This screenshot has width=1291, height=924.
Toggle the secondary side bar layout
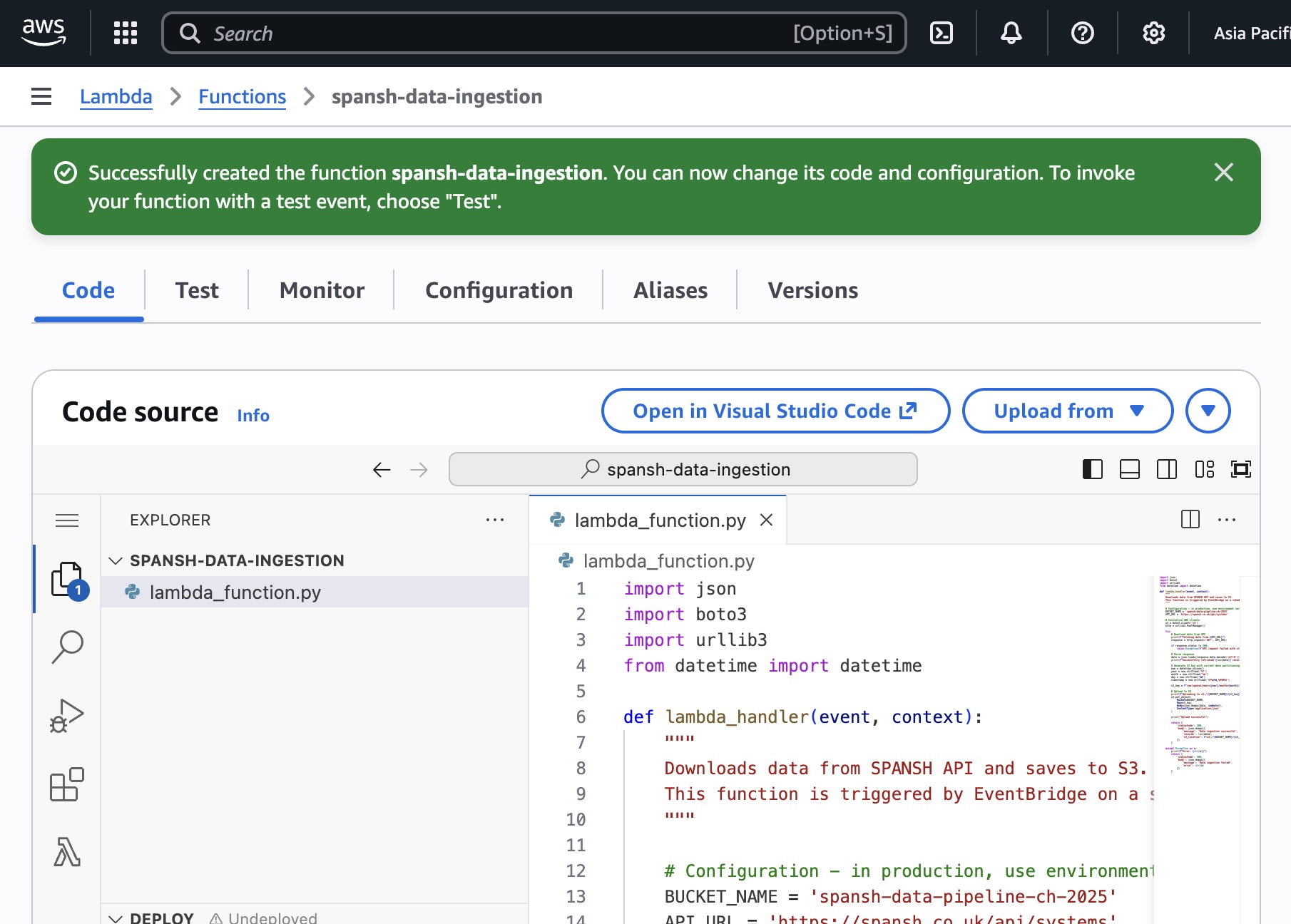[x=1167, y=469]
